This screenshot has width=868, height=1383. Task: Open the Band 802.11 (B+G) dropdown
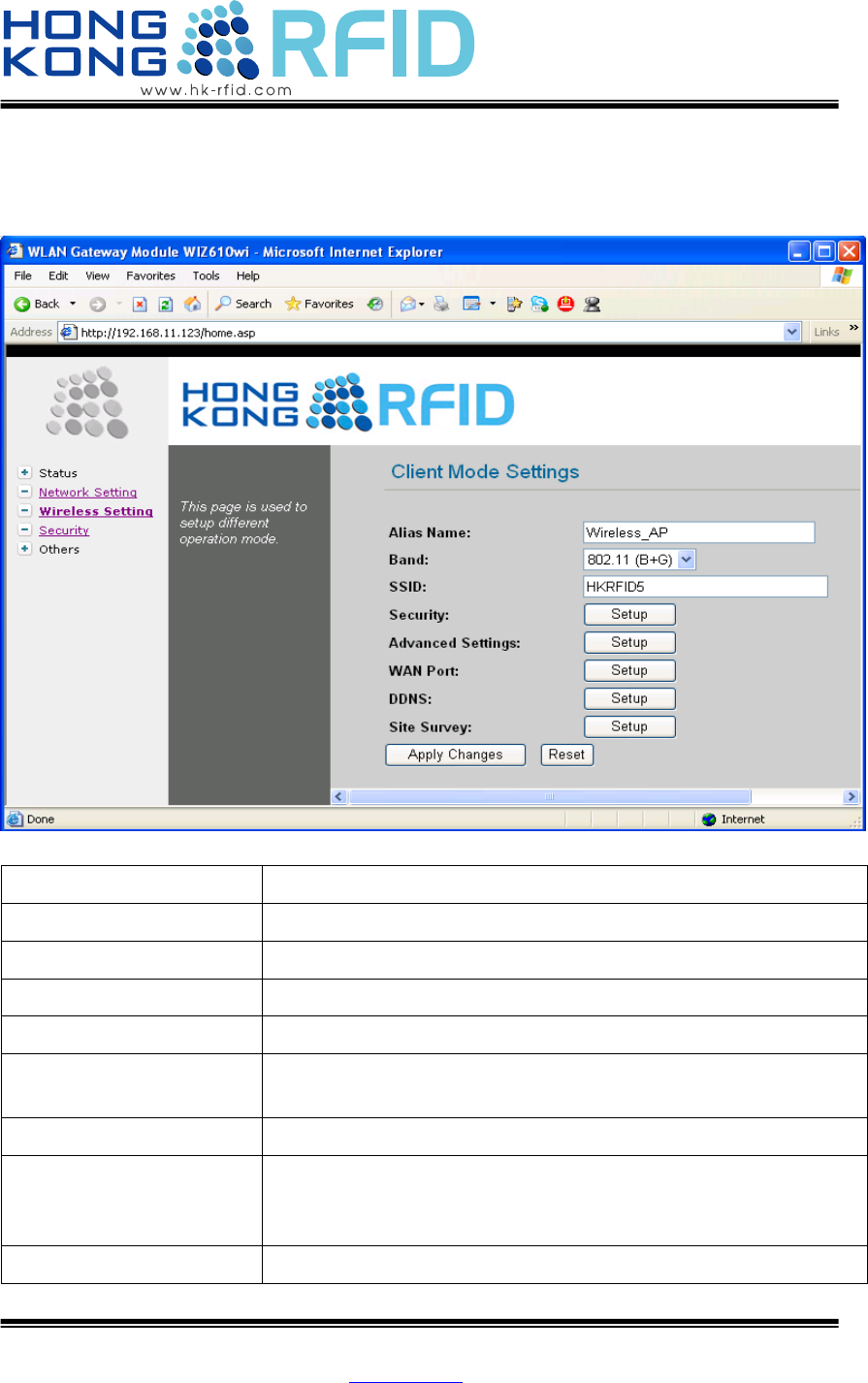click(x=640, y=560)
